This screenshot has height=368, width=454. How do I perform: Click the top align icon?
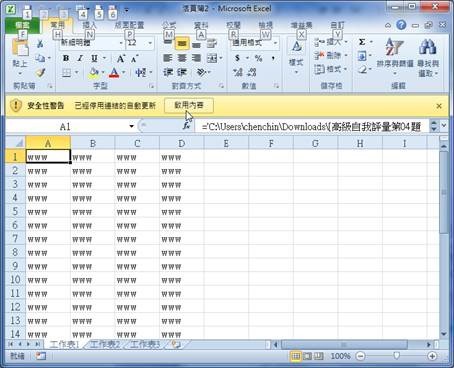pyautogui.click(x=168, y=43)
